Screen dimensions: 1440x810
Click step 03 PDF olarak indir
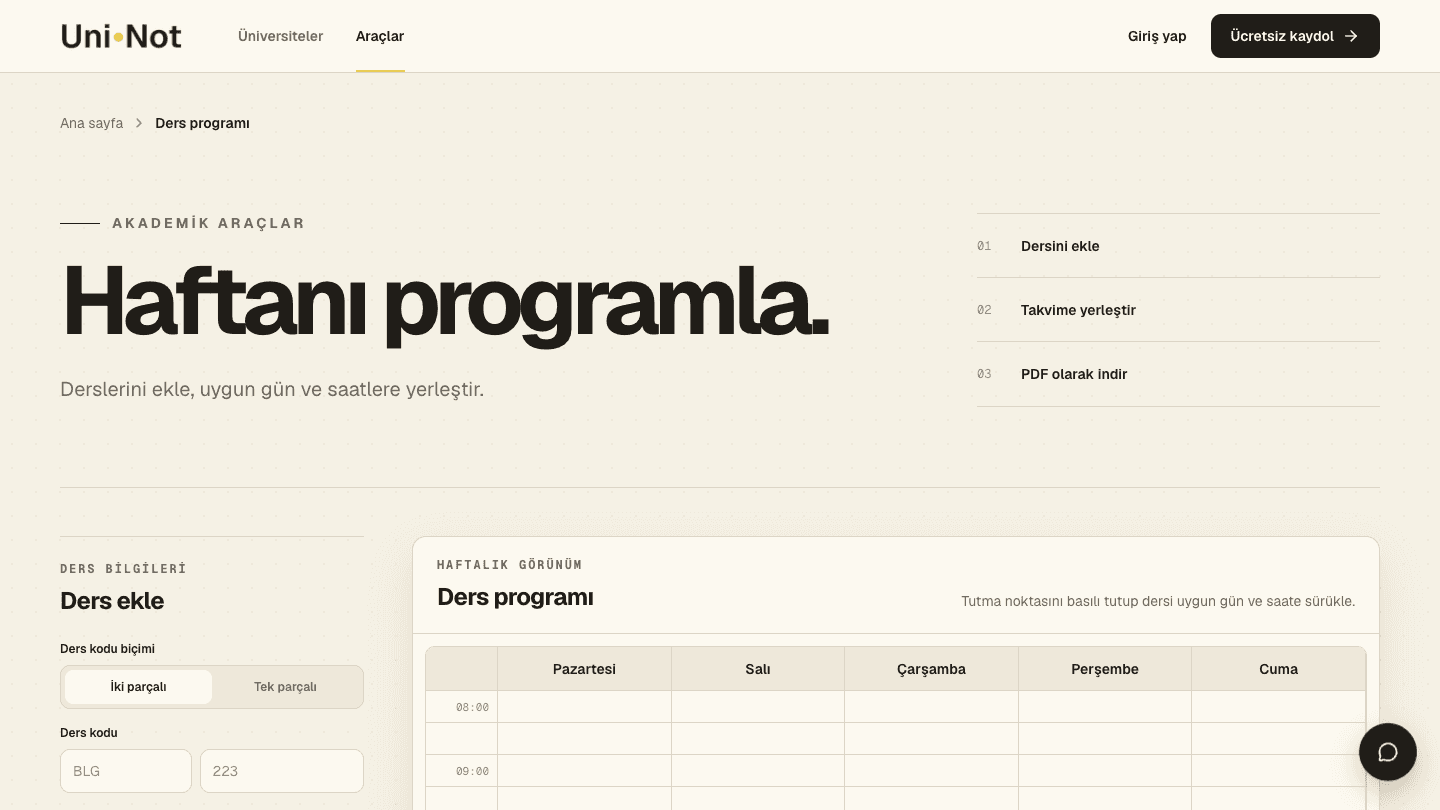[1178, 374]
